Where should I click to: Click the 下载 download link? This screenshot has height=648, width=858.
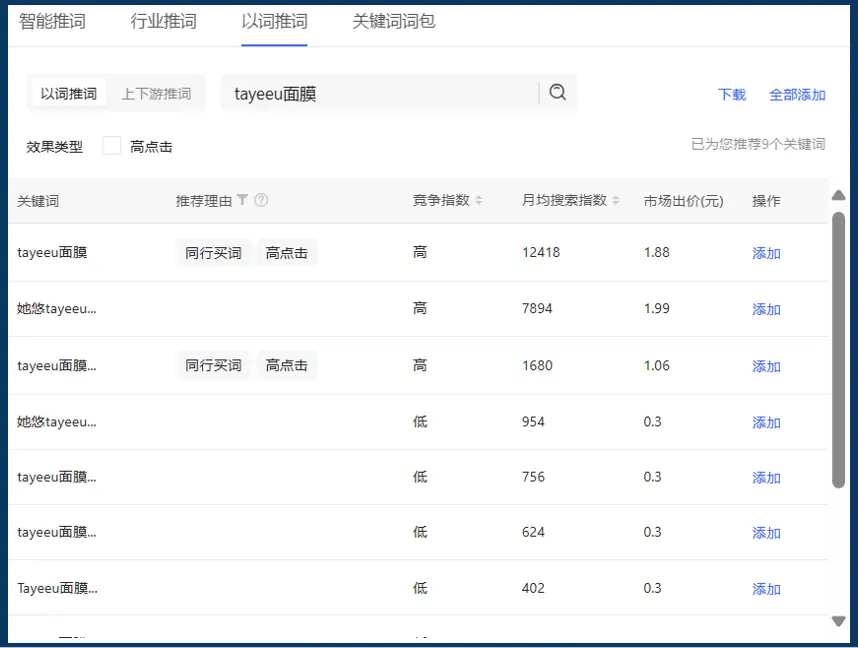tap(731, 94)
